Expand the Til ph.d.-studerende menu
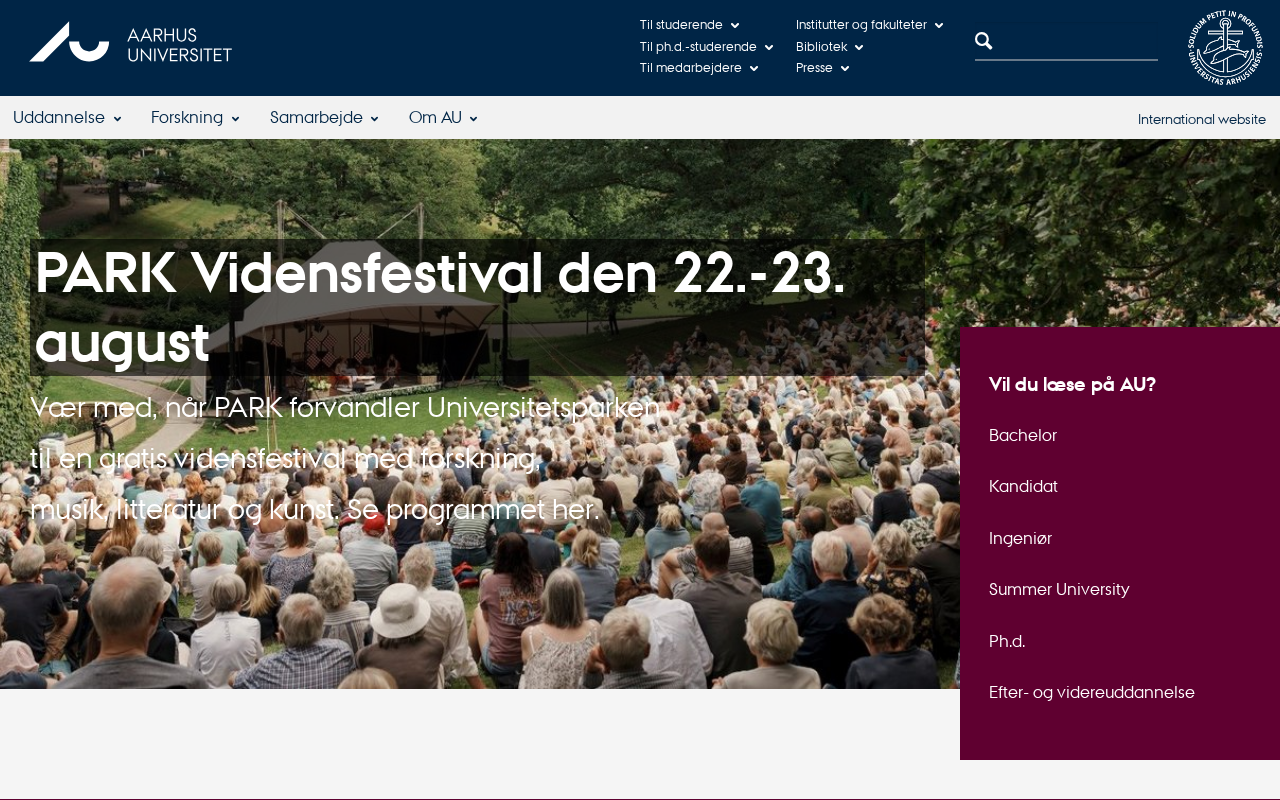 [706, 47]
